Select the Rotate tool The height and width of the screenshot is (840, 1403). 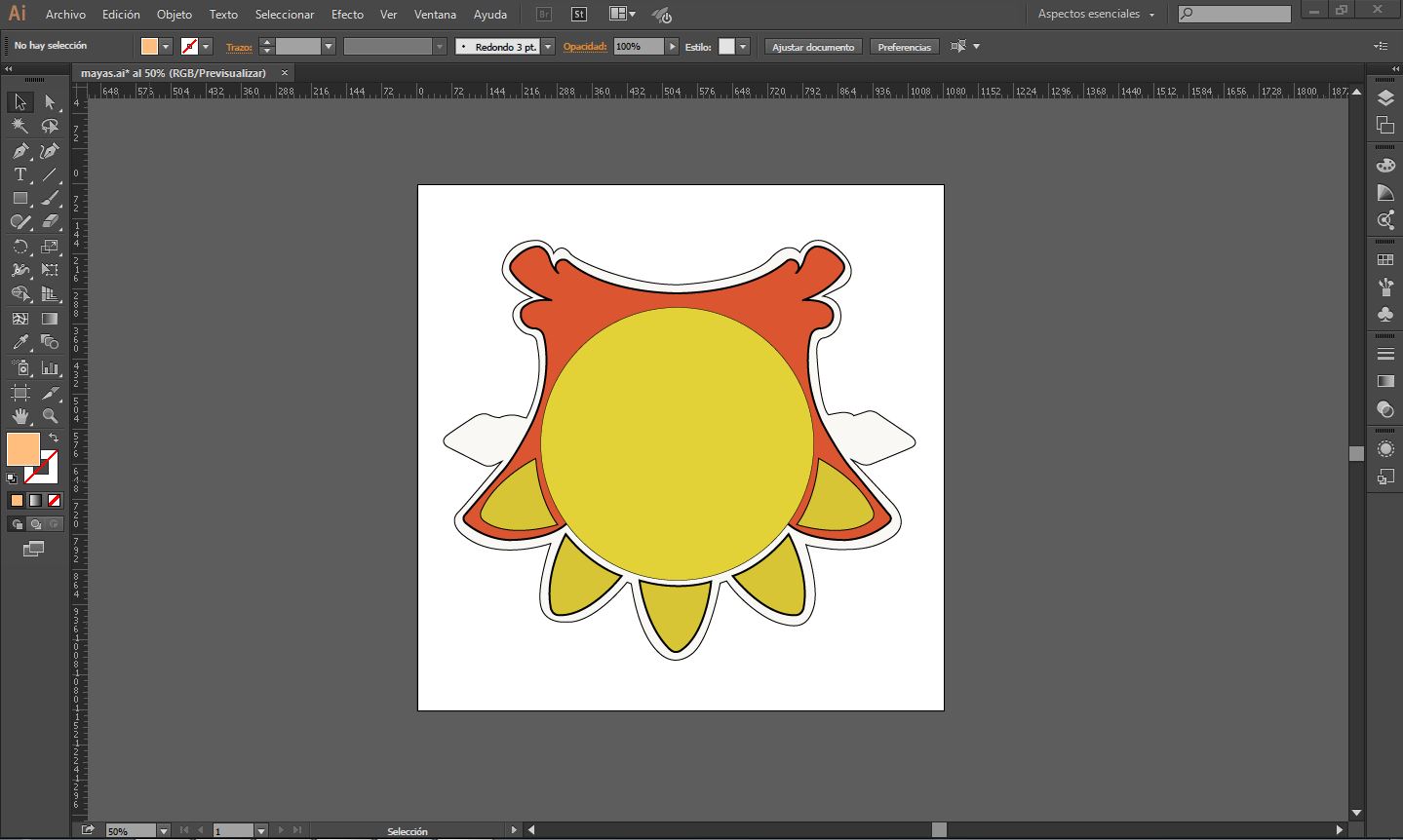[x=20, y=247]
